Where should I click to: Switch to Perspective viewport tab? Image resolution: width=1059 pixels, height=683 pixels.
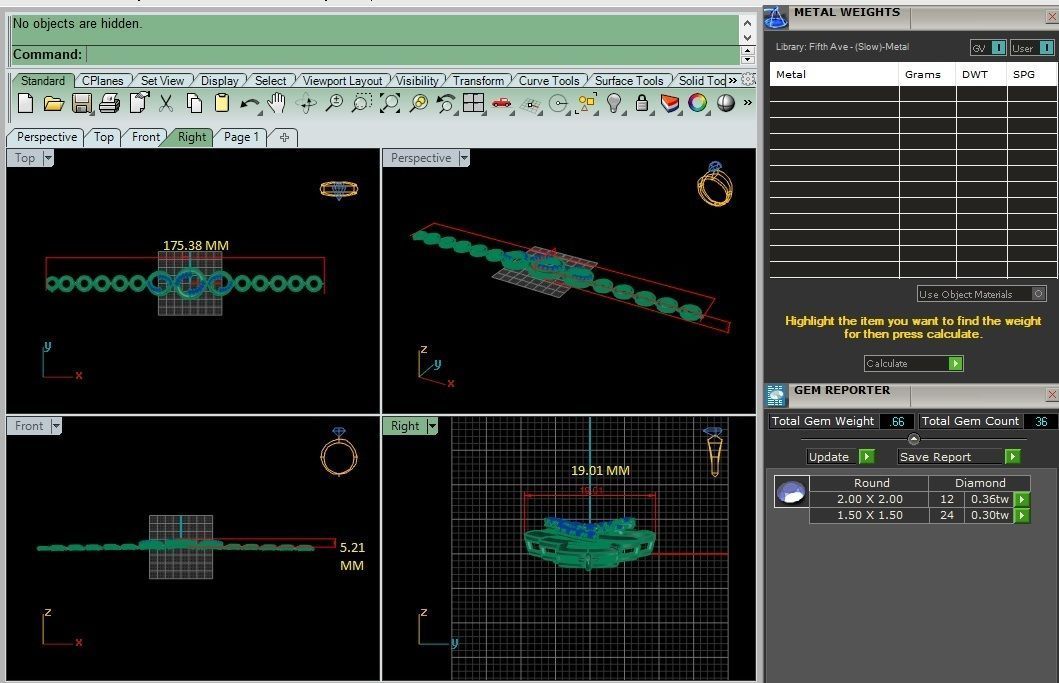coord(47,137)
